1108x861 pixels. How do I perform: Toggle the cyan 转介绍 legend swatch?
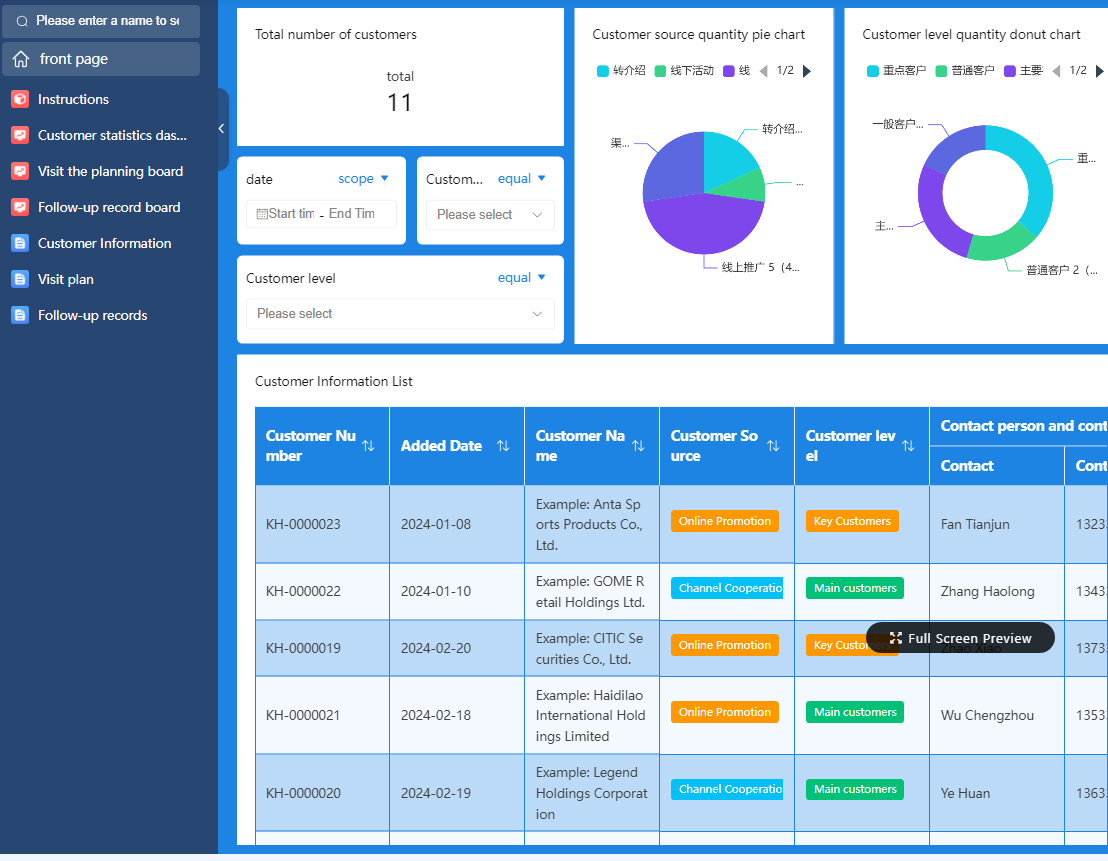pyautogui.click(x=603, y=71)
